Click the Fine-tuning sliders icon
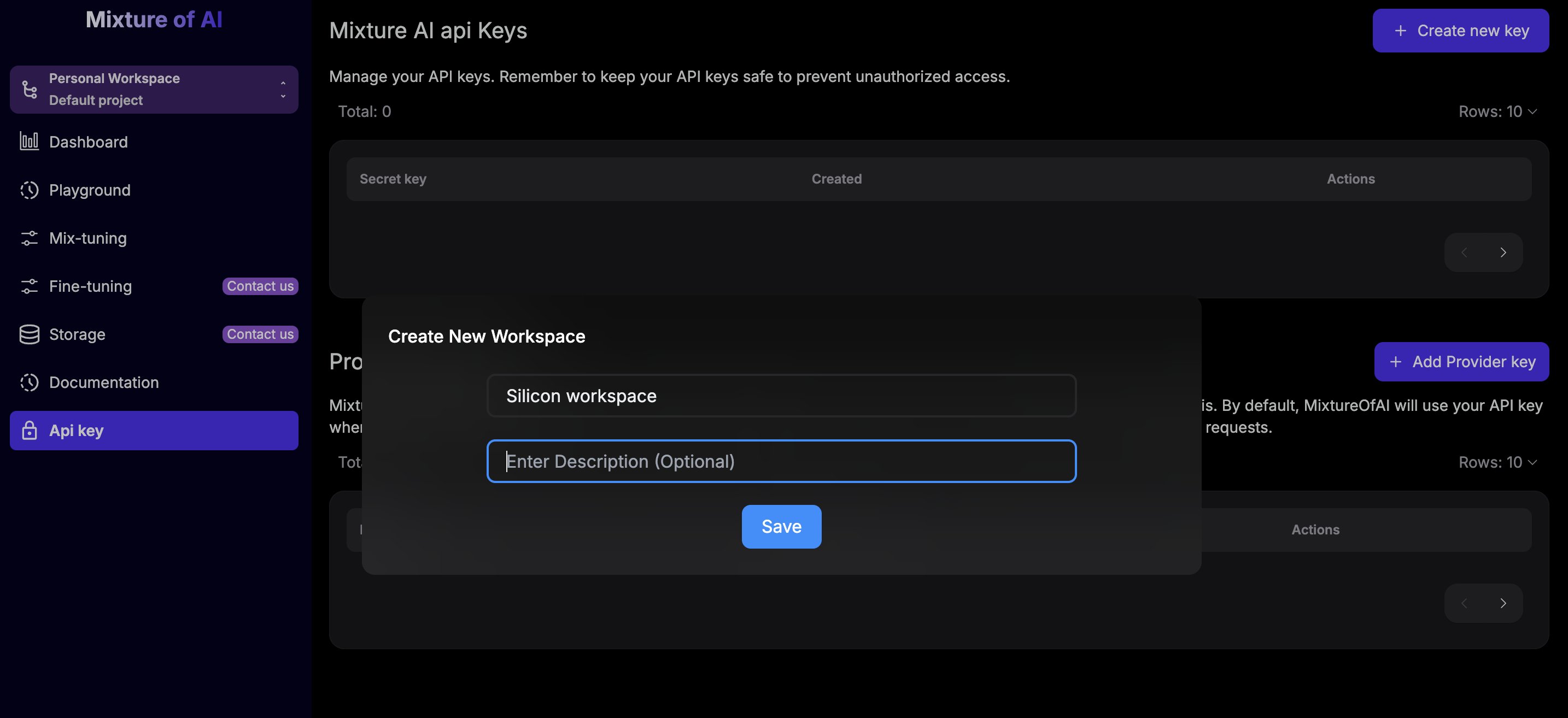This screenshot has height=718, width=1568. (x=28, y=286)
